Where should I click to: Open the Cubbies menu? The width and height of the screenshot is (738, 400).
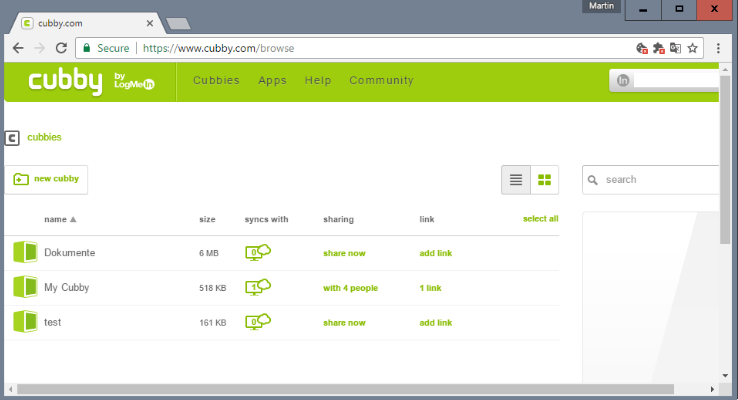216,80
